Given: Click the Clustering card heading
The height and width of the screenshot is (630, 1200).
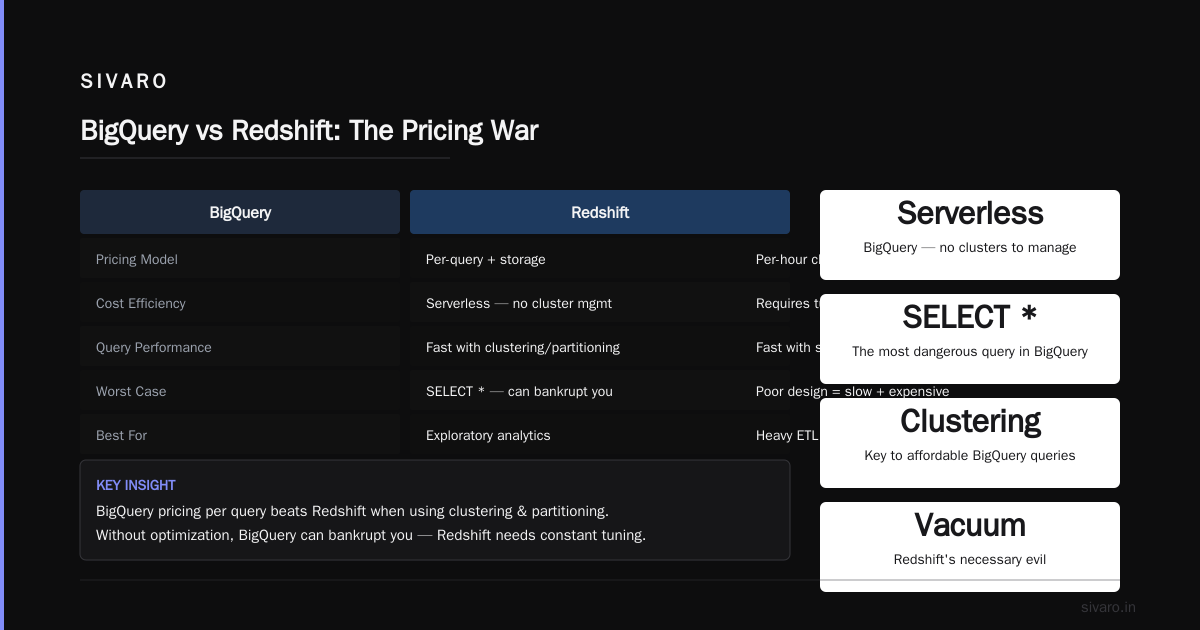Looking at the screenshot, I should [970, 421].
